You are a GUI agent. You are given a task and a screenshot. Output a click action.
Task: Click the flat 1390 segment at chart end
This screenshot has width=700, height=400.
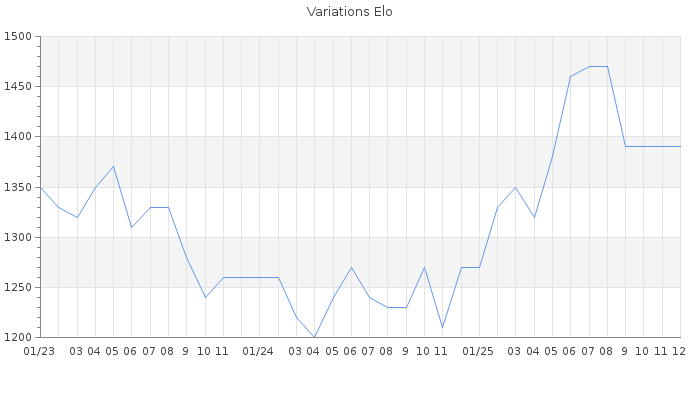pos(653,147)
